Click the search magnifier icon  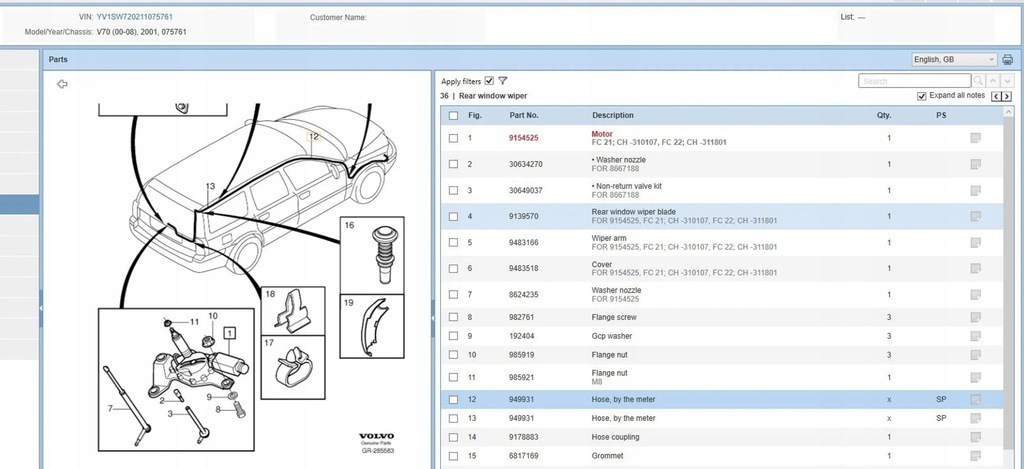click(978, 81)
